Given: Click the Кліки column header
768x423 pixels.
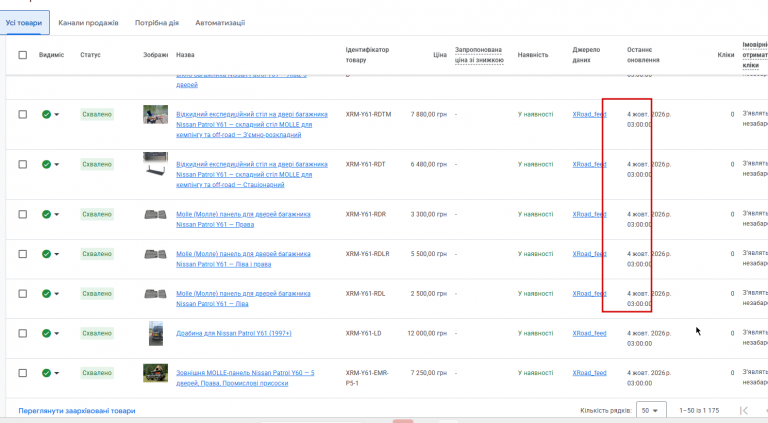Looking at the screenshot, I should (x=725, y=55).
